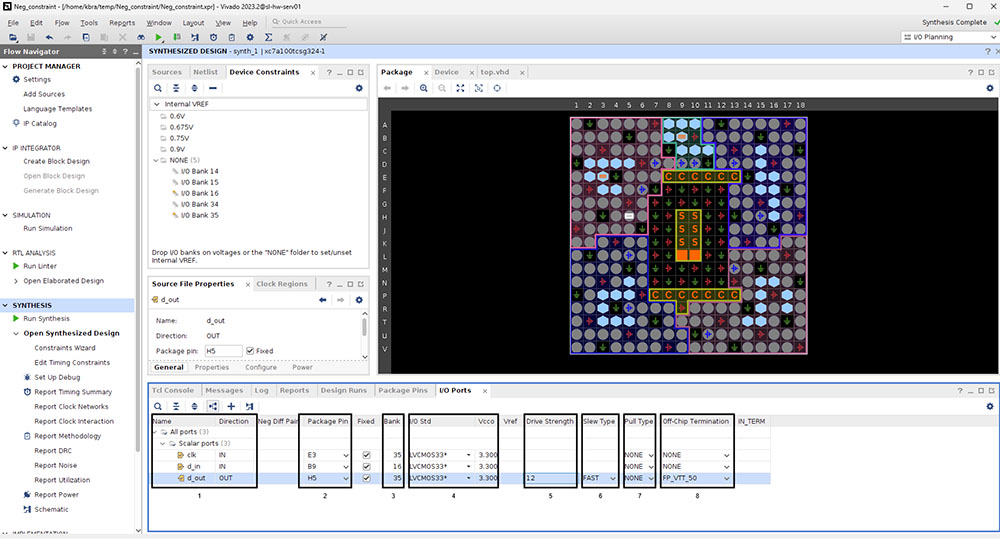The width and height of the screenshot is (1000, 539).
Task: Click the Quick Access search field
Action: pos(309,22)
